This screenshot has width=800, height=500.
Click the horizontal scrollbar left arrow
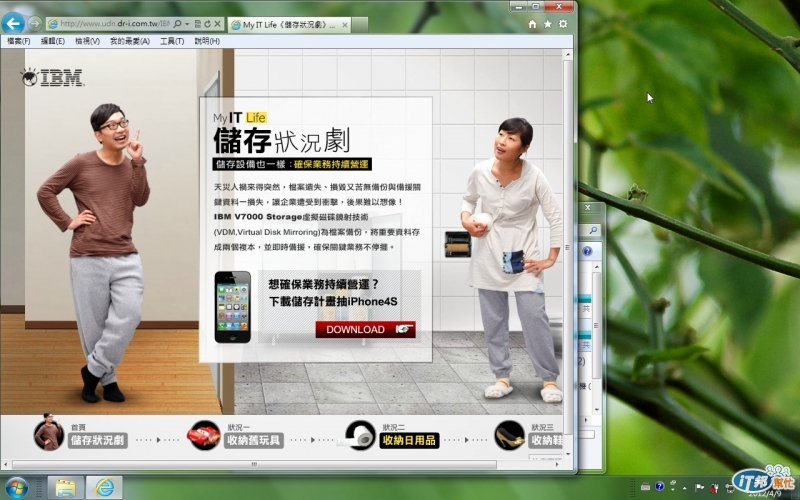pyautogui.click(x=6, y=464)
